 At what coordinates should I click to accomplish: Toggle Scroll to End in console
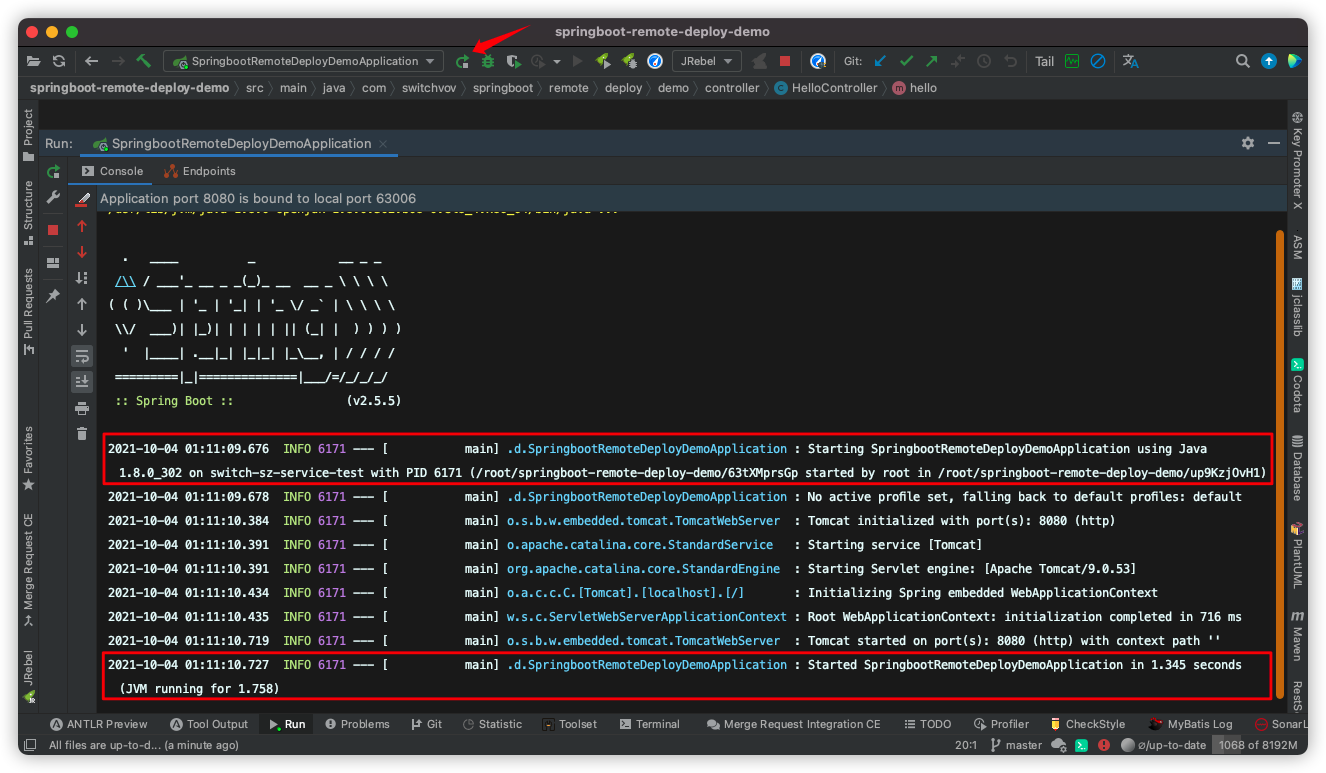(x=82, y=381)
